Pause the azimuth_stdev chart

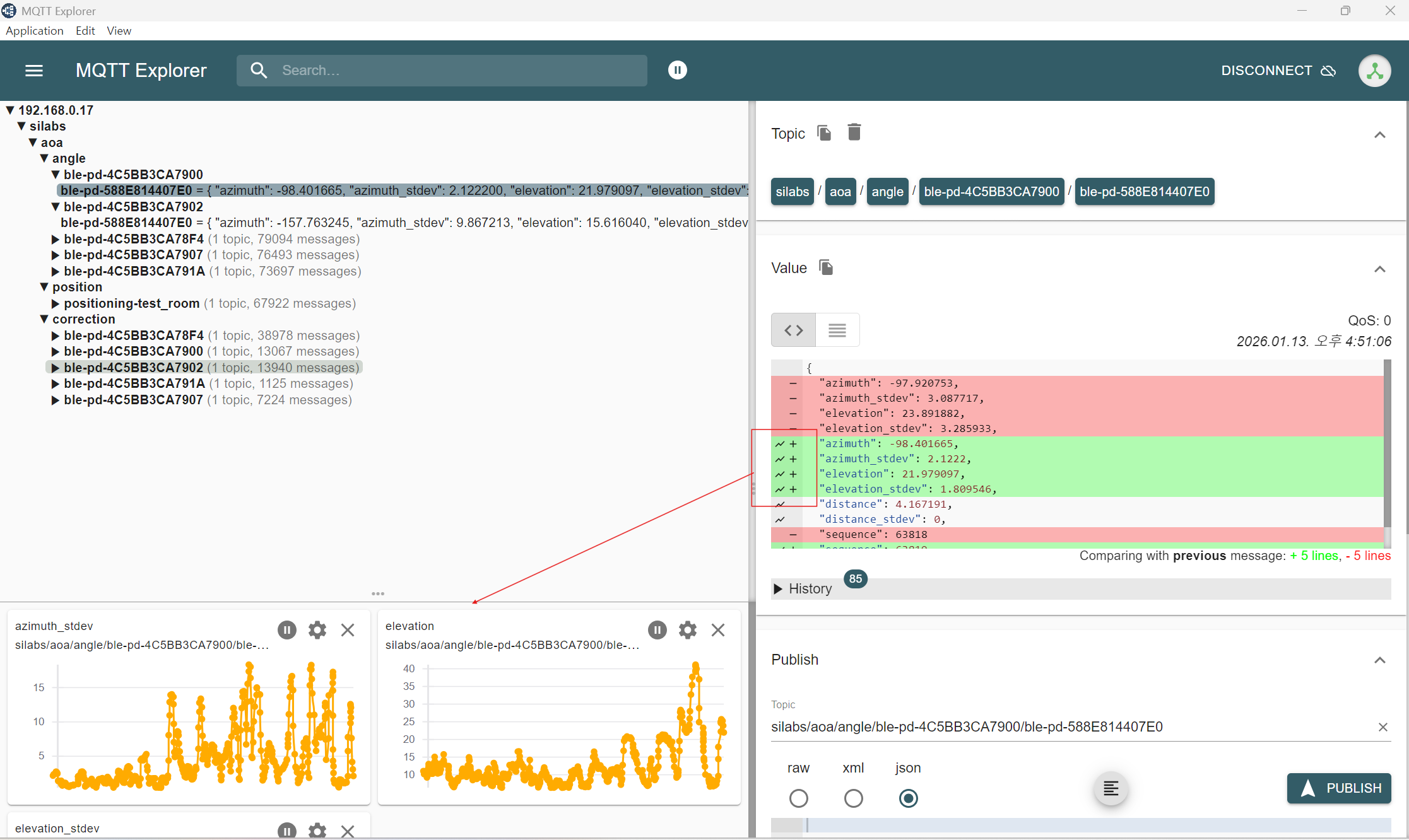coord(287,629)
